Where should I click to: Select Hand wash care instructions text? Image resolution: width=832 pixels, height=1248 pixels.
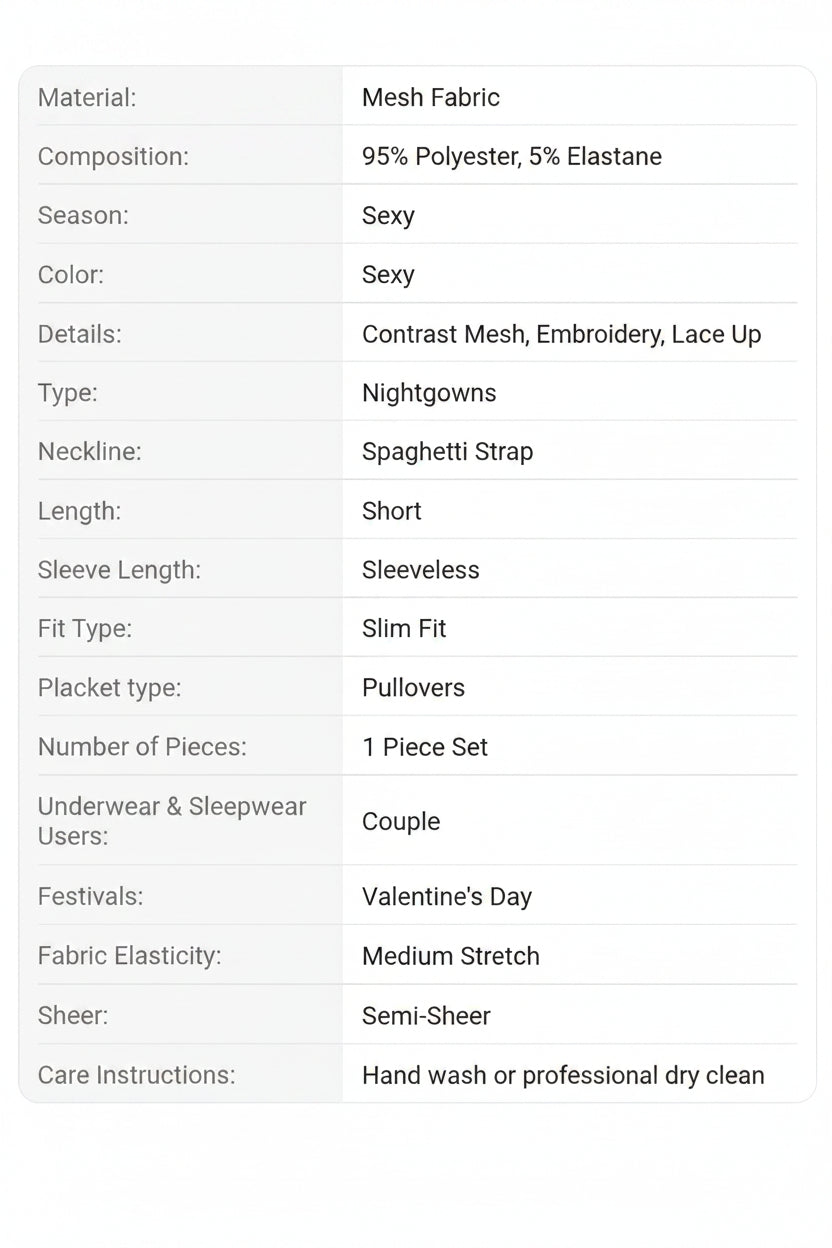(563, 1075)
